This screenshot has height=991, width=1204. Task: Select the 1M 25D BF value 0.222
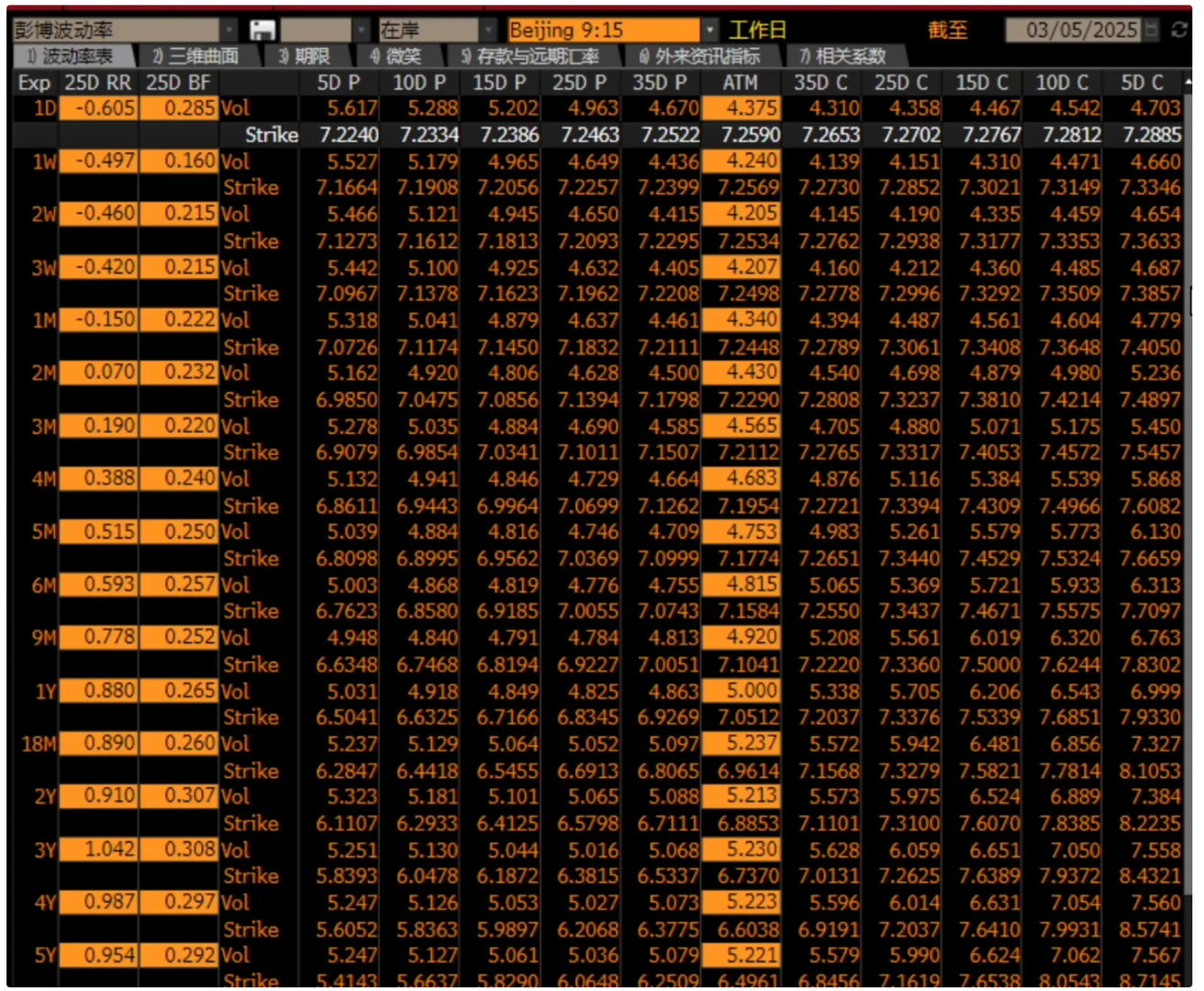point(179,319)
